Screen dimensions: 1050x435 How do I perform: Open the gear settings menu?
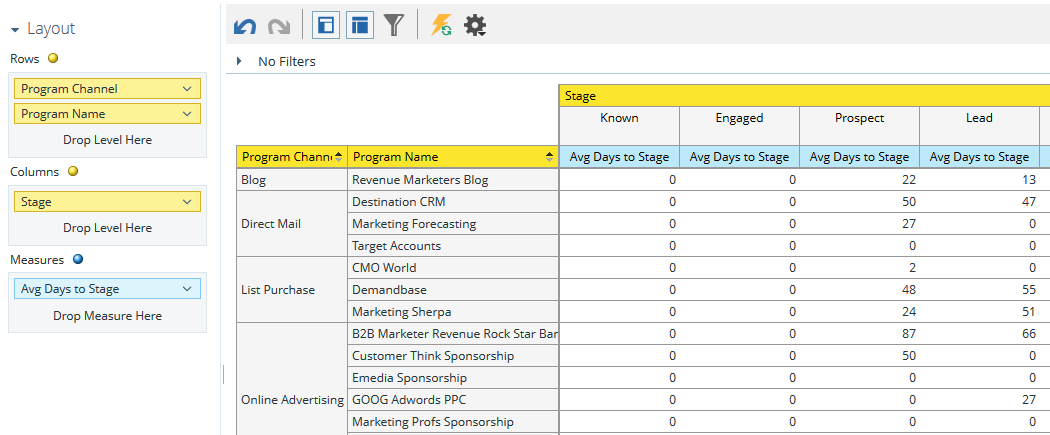click(x=475, y=26)
